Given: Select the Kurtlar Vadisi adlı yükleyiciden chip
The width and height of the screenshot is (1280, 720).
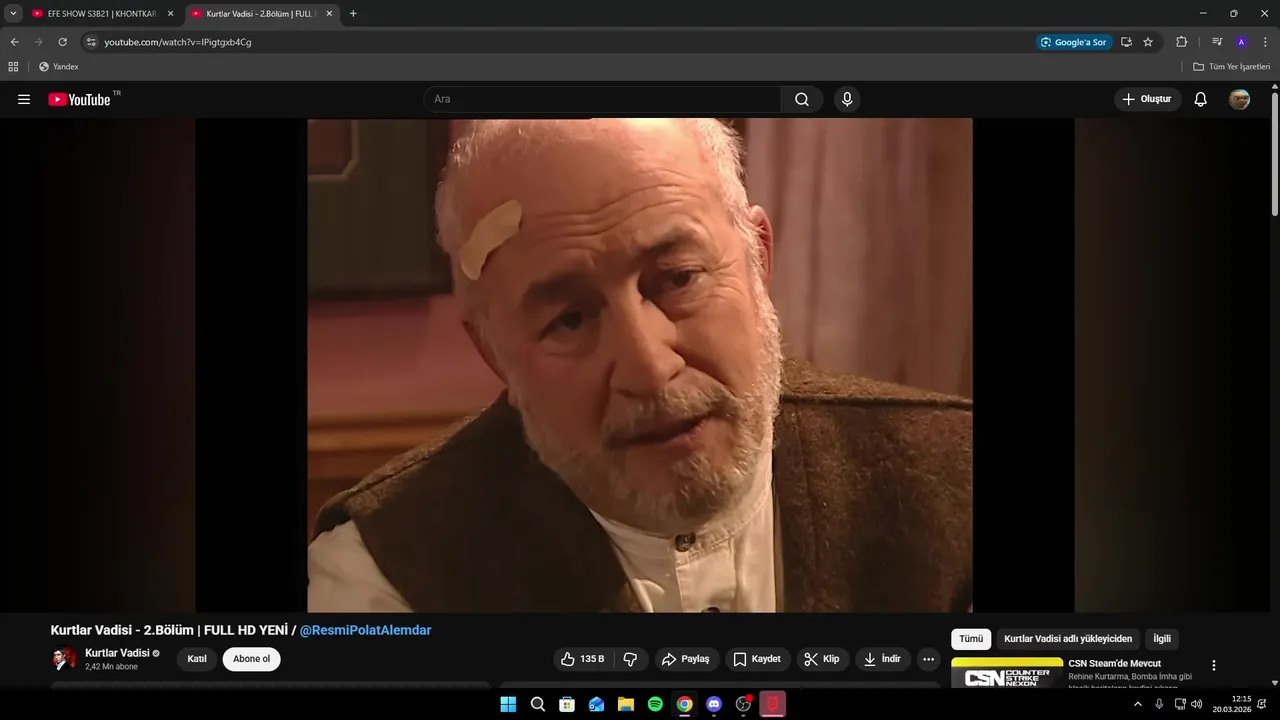Looking at the screenshot, I should pyautogui.click(x=1068, y=639).
